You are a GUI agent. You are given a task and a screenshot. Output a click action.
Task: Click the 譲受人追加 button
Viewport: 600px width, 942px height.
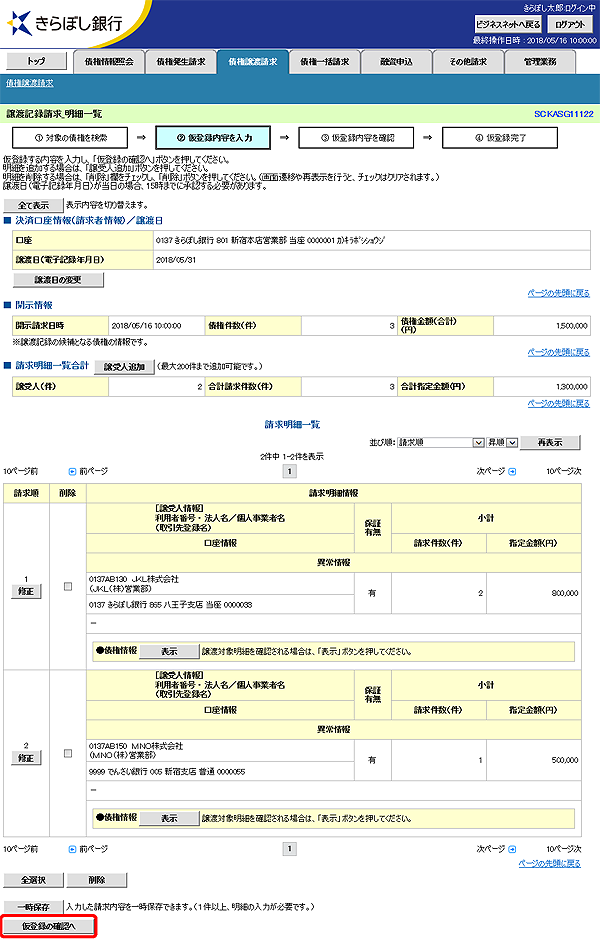click(x=124, y=366)
